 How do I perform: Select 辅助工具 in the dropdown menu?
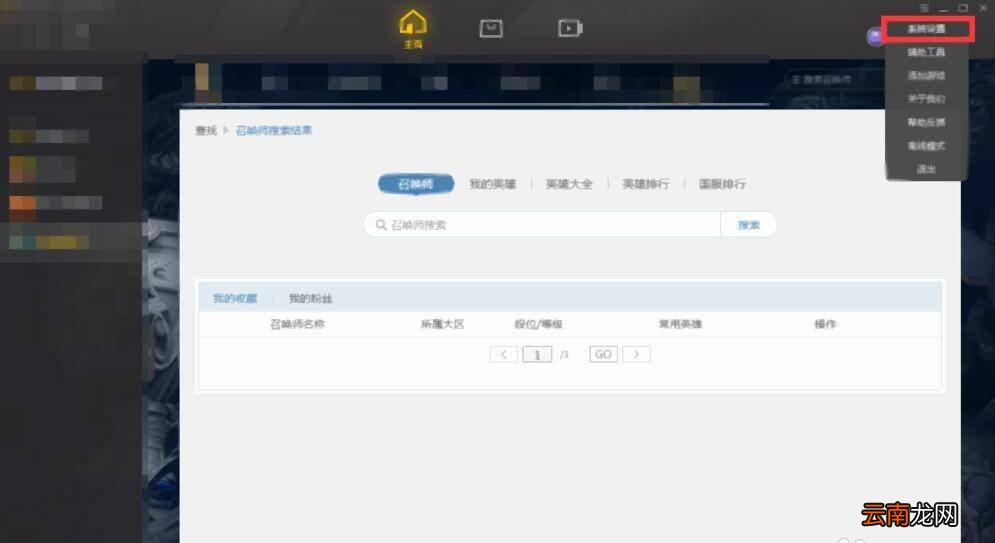(926, 52)
